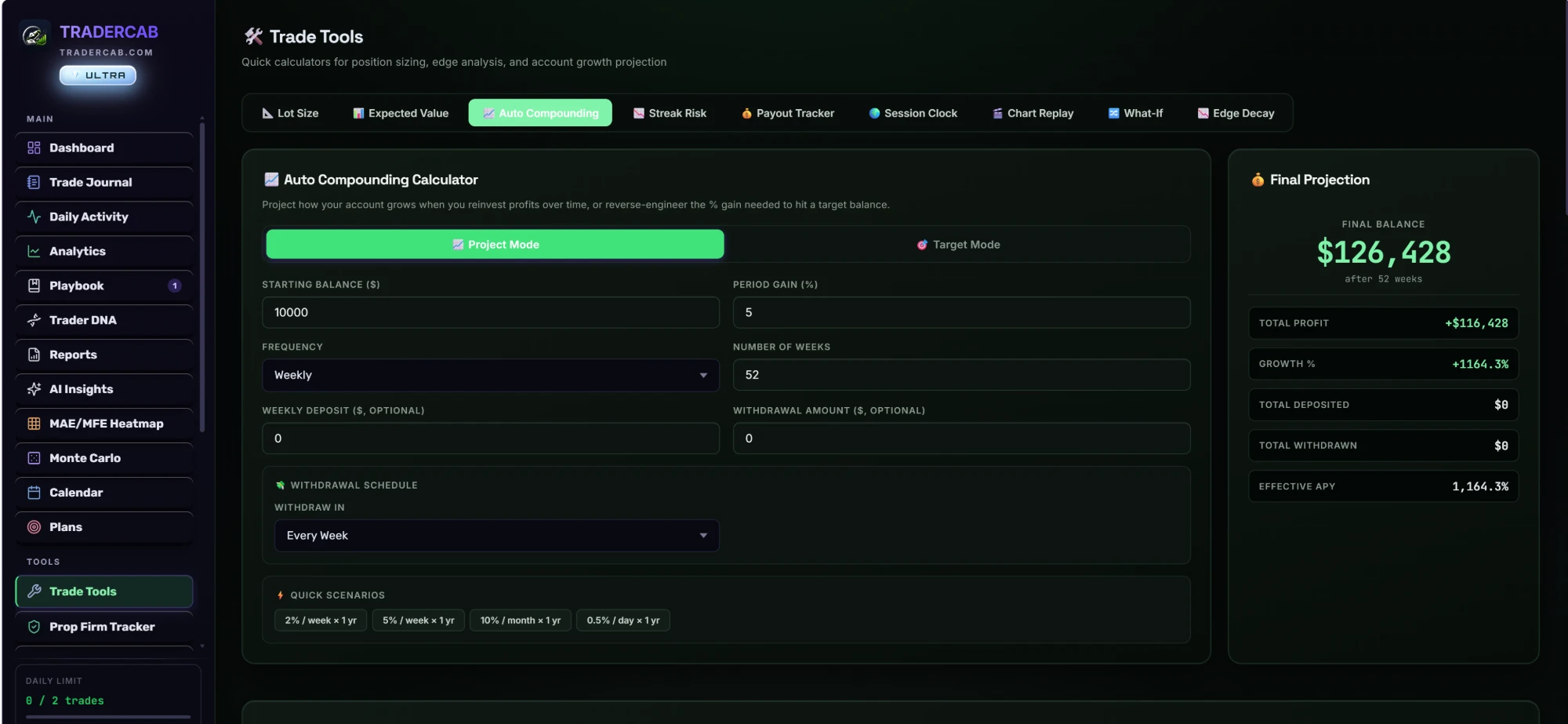Click the Chart Replay clapper icon
This screenshot has width=1568, height=724.
point(997,113)
